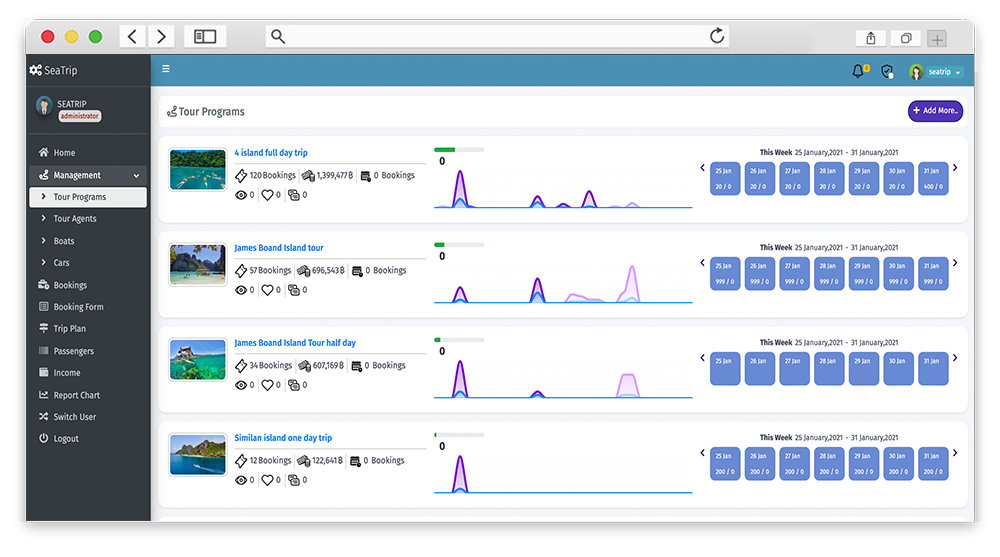Collapse the Management menu section
The height and width of the screenshot is (557, 1000).
(88, 175)
